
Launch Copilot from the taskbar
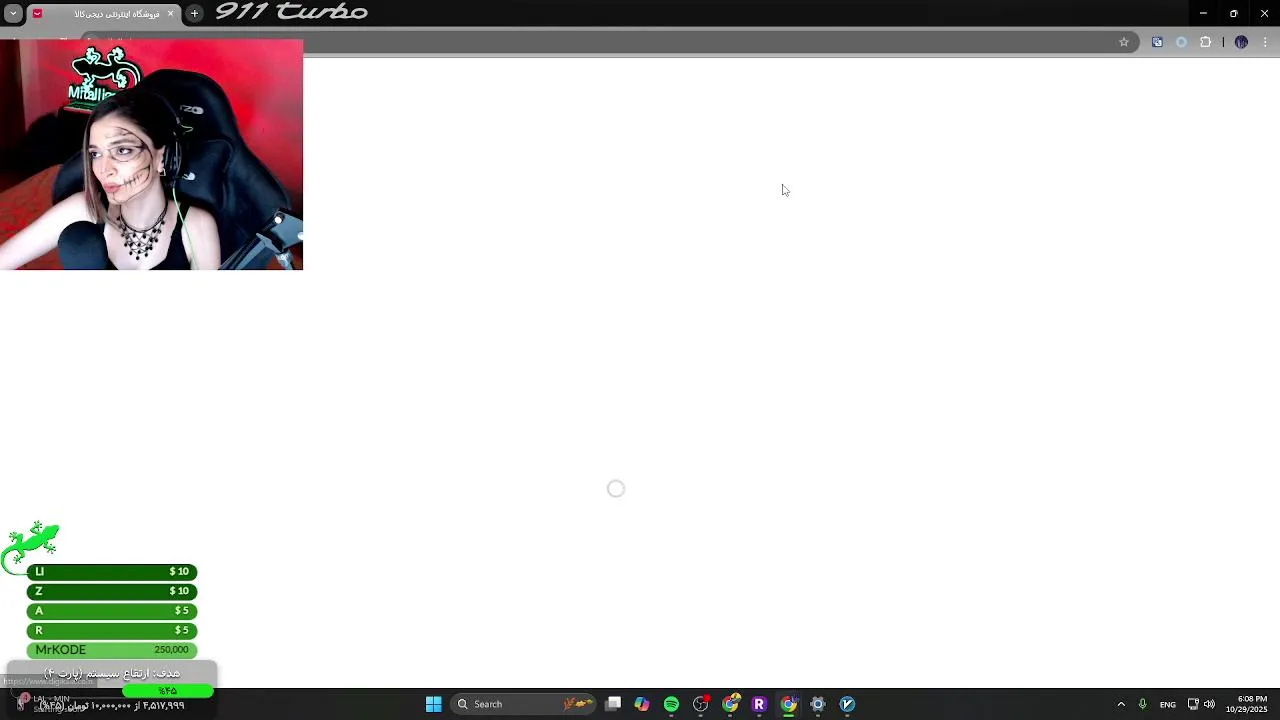642,704
